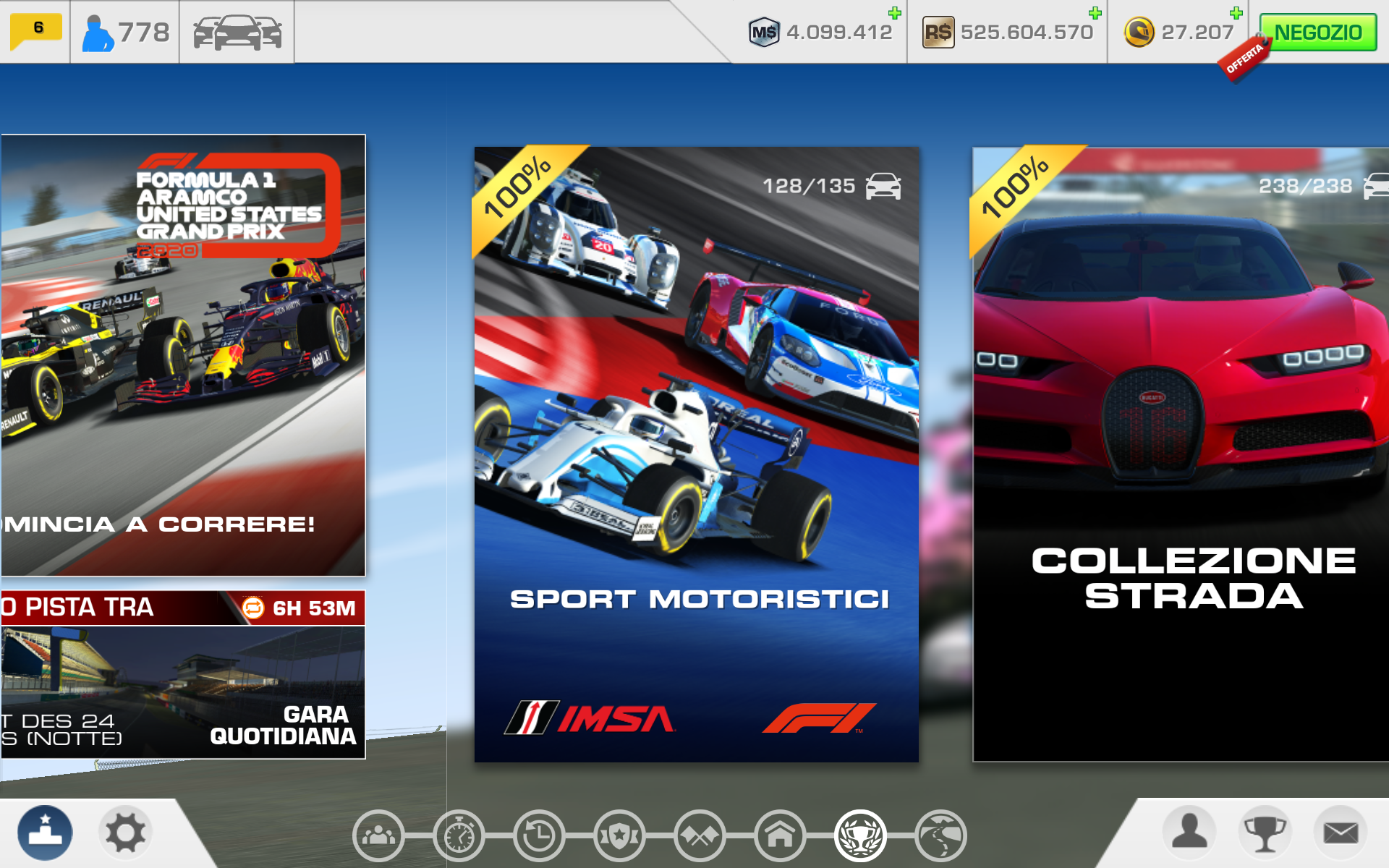Viewport: 1389px width, 868px height.
Task: Open the player profile silhouette icon
Action: [x=1189, y=832]
